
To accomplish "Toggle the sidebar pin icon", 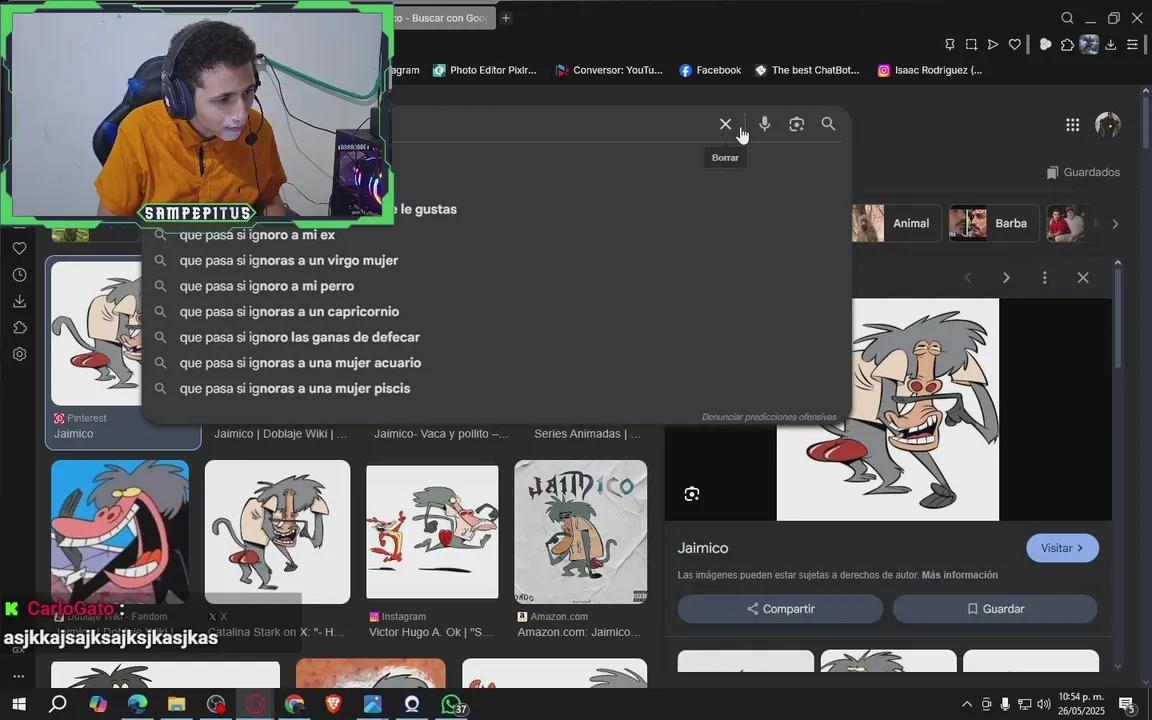I will coord(949,44).
